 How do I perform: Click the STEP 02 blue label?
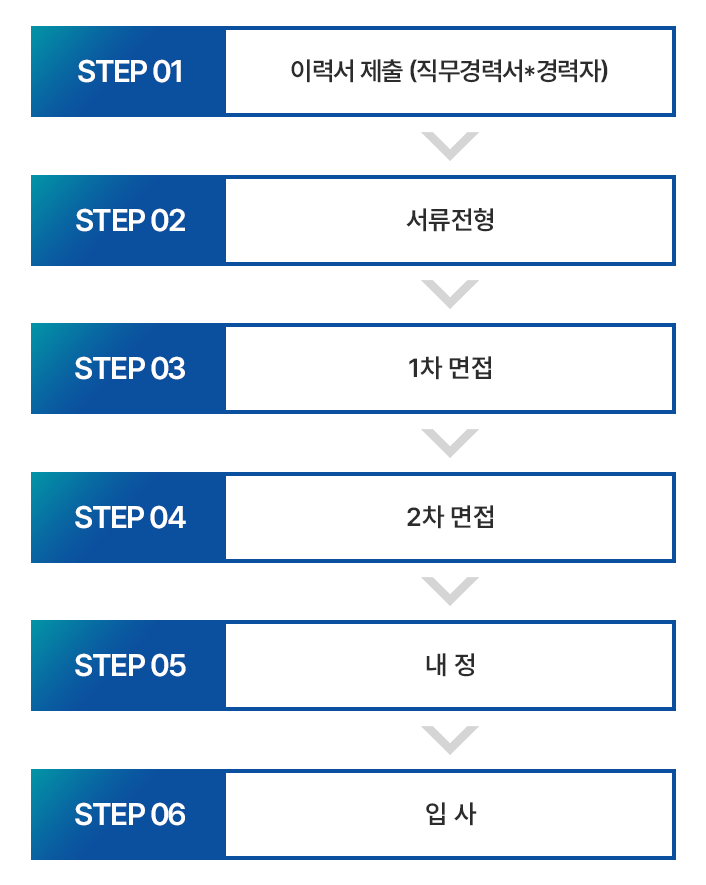[128, 220]
